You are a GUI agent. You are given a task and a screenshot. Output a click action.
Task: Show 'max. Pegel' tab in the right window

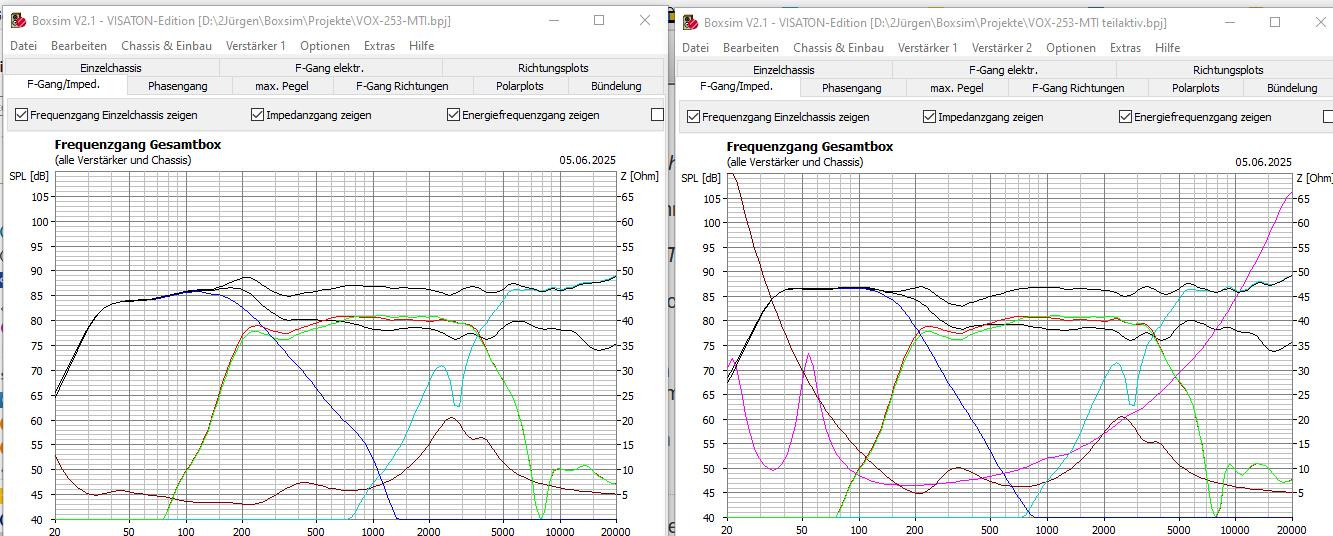(956, 88)
